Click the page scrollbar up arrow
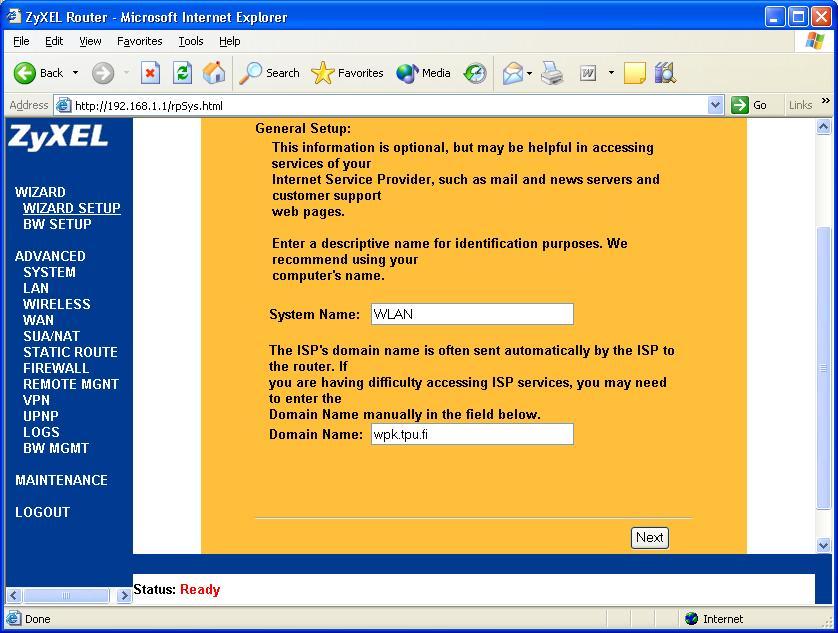This screenshot has height=633, width=838. point(824,127)
